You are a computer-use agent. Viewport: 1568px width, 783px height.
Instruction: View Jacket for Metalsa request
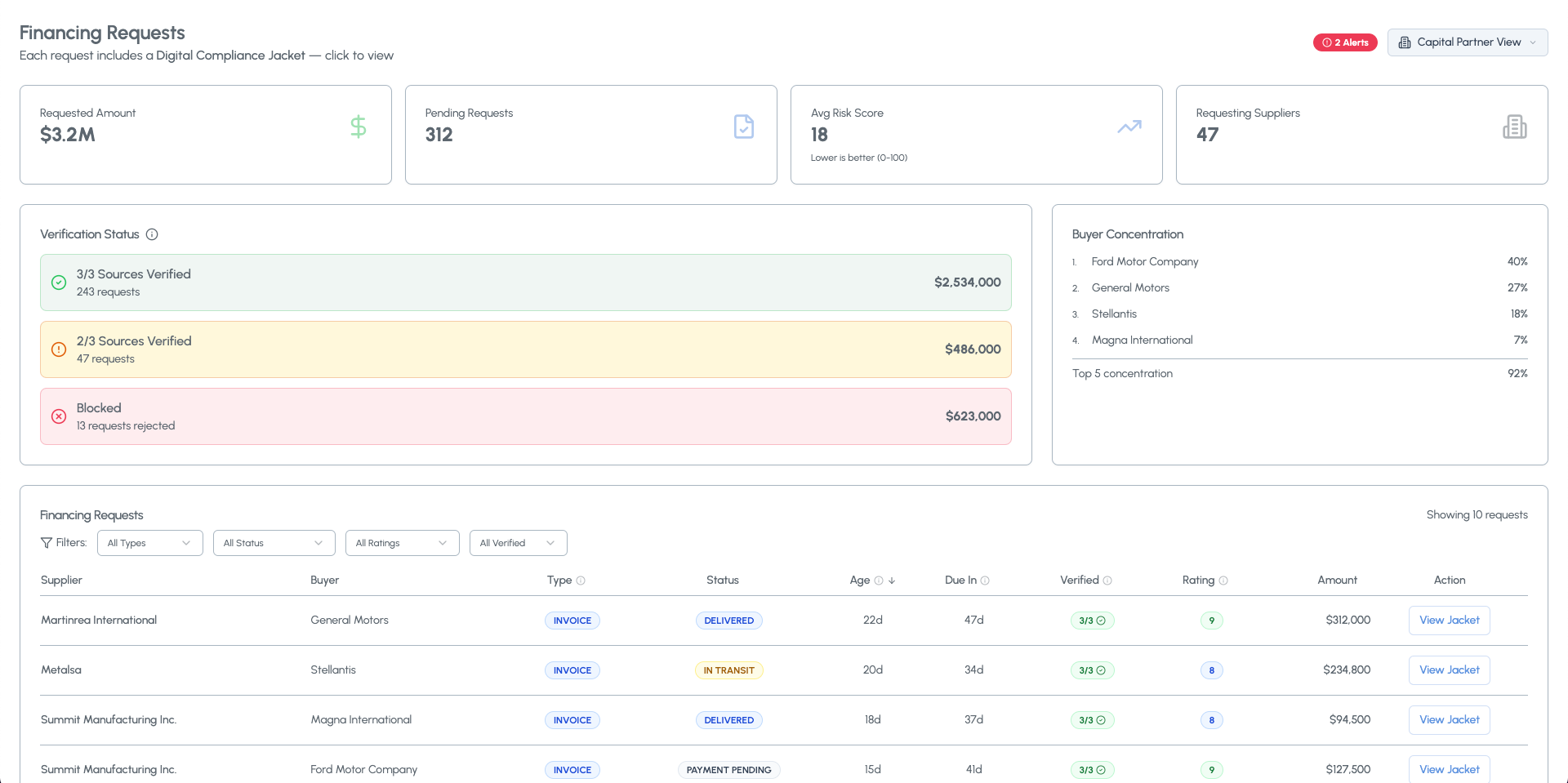(1449, 670)
